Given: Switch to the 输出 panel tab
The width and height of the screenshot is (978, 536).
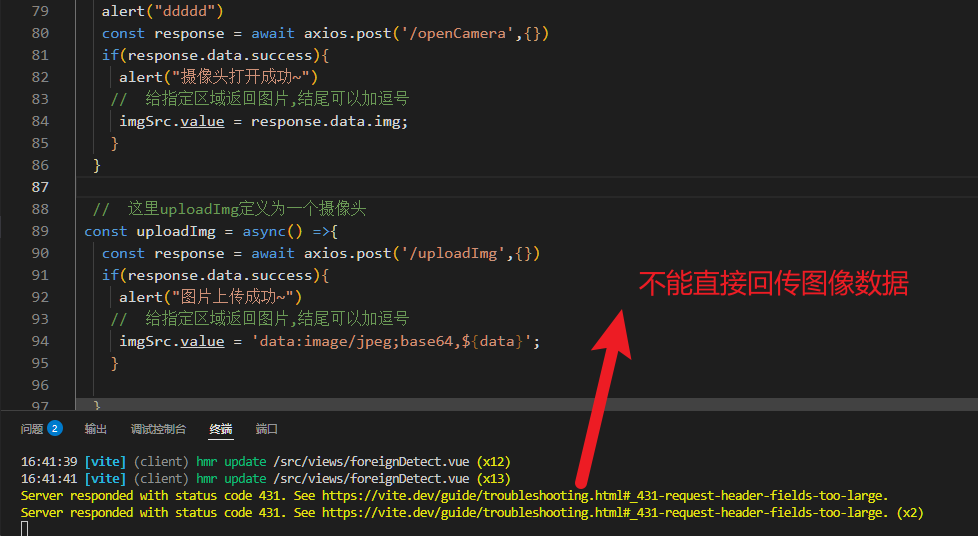Looking at the screenshot, I should coord(96,429).
